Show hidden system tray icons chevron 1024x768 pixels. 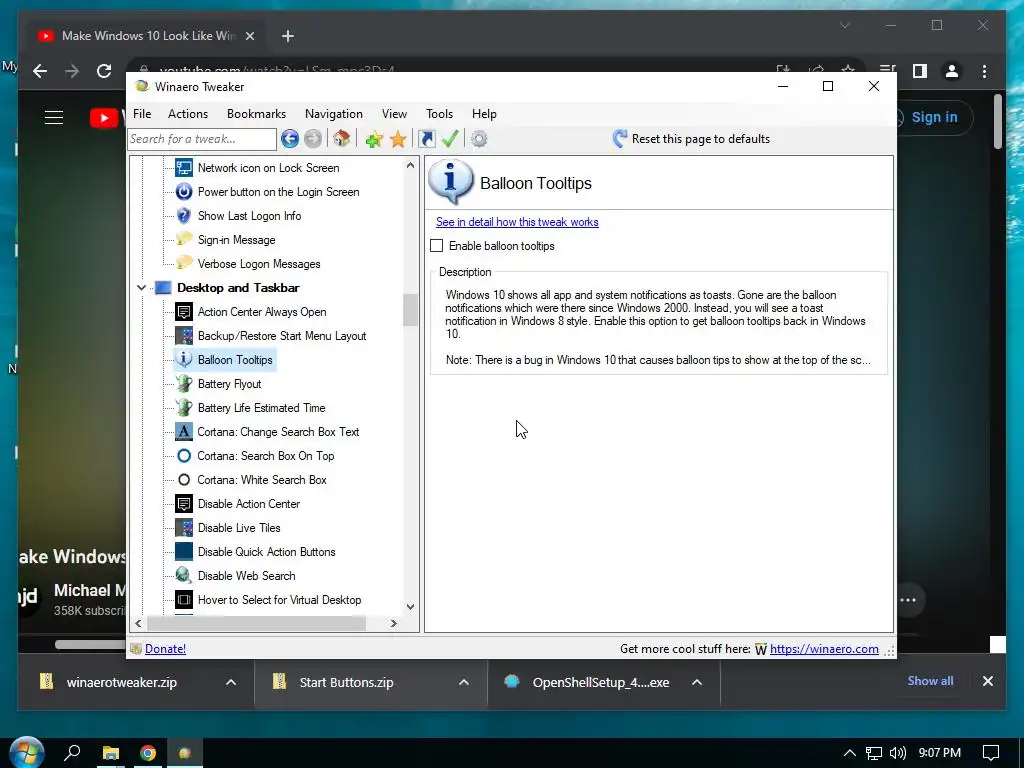(x=850, y=753)
